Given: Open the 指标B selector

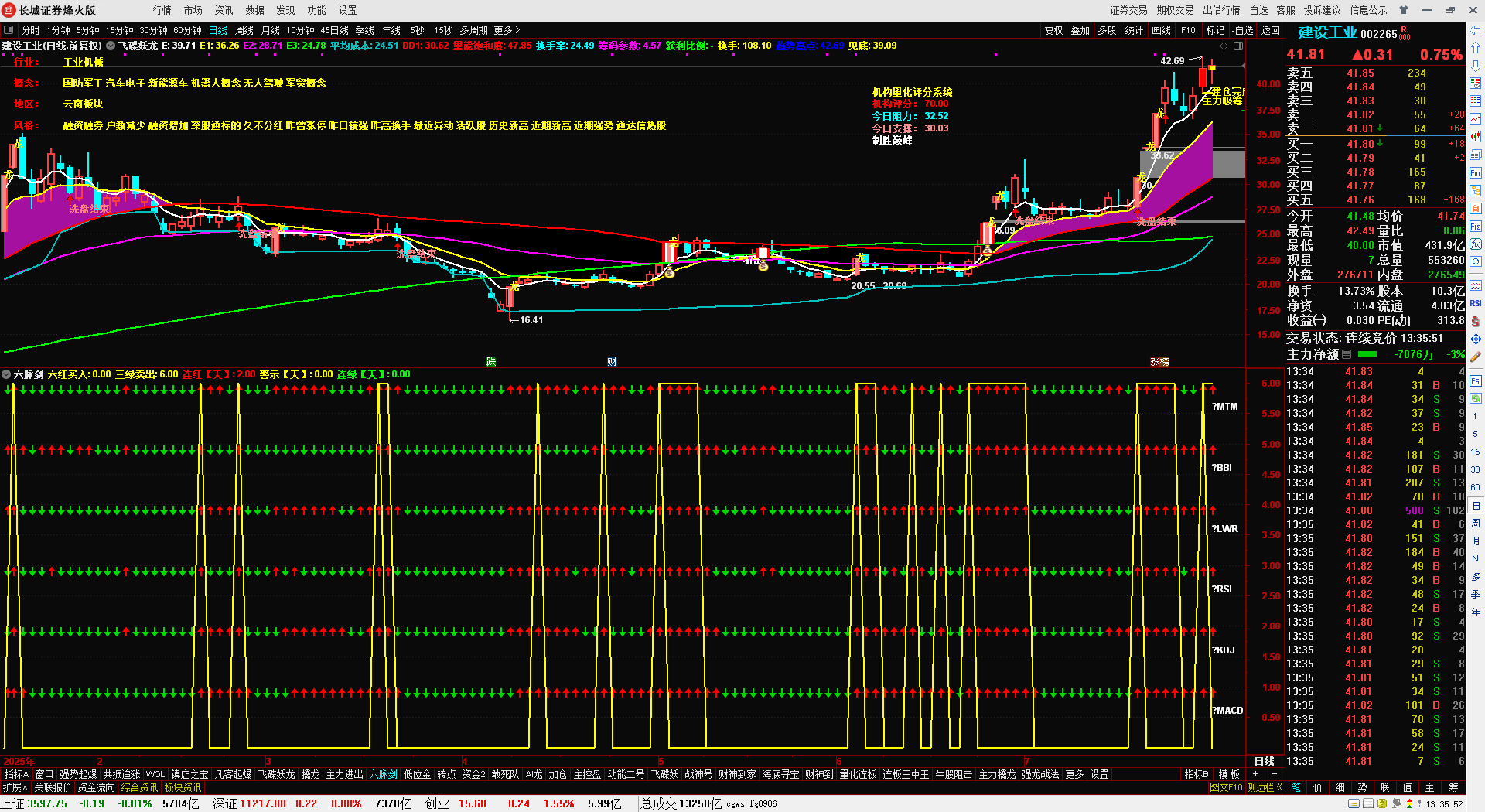Looking at the screenshot, I should pos(1197,774).
